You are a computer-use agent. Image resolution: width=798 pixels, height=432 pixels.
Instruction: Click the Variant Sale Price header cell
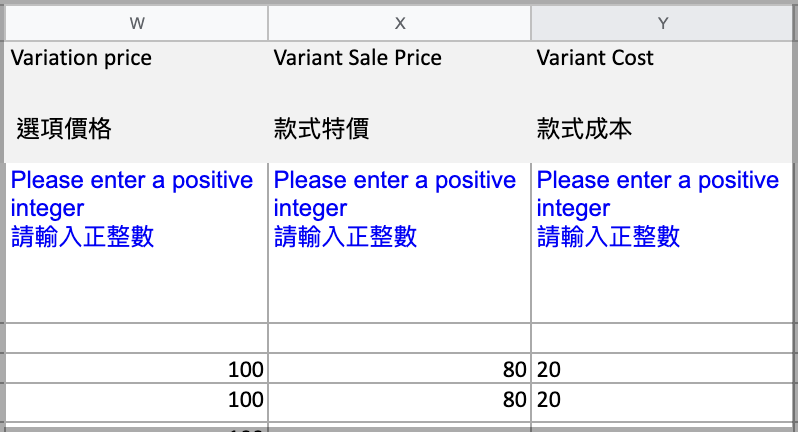400,102
